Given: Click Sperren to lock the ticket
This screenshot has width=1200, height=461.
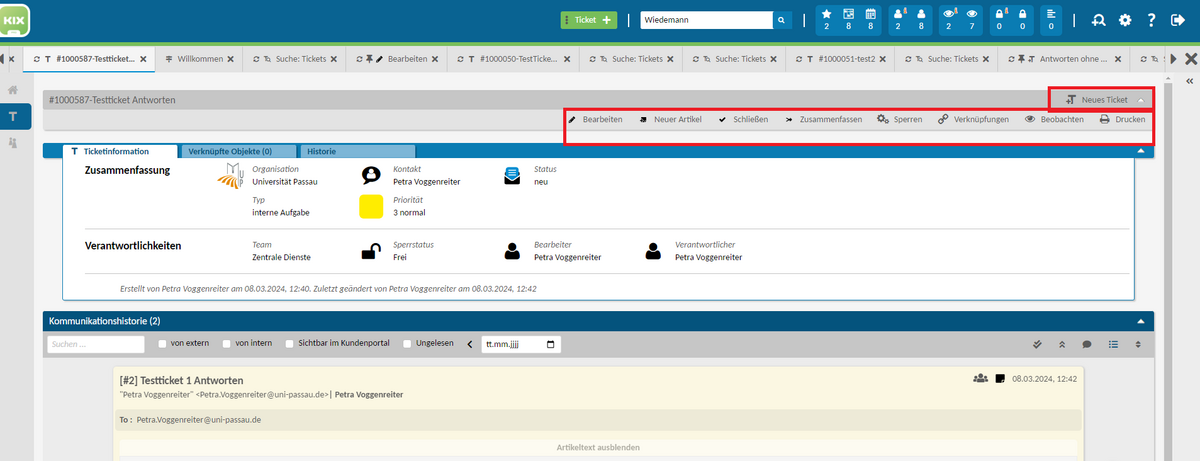Looking at the screenshot, I should click(x=900, y=119).
